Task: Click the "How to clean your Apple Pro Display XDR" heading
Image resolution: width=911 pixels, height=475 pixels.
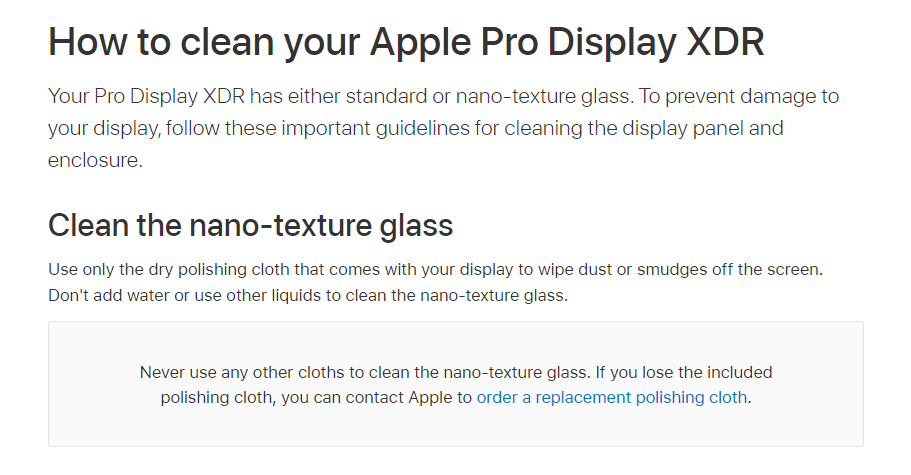Action: click(407, 42)
